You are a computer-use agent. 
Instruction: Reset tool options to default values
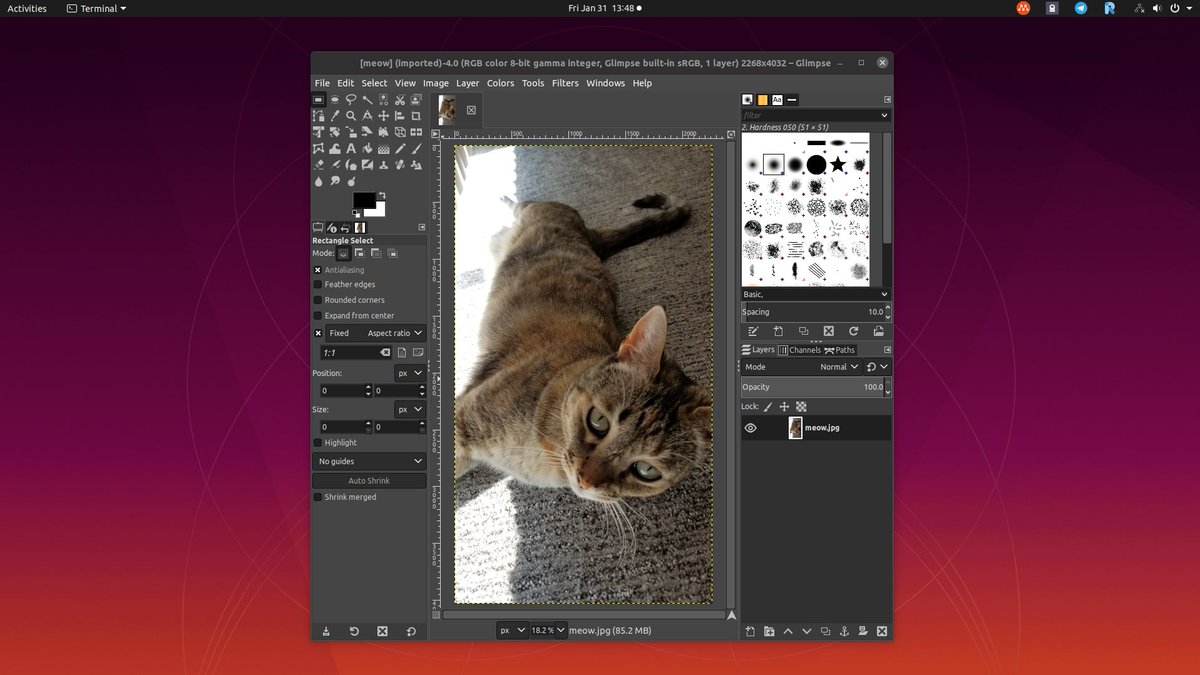tap(411, 631)
